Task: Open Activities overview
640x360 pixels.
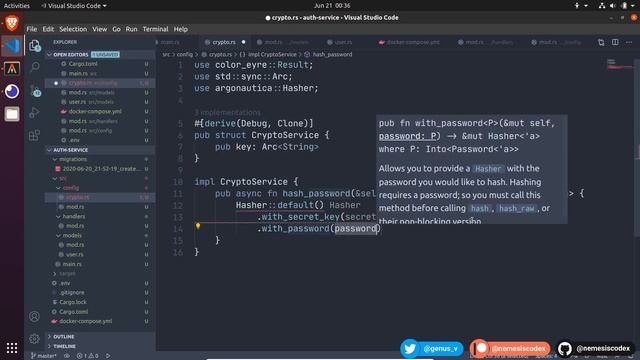Action: [17, 6]
